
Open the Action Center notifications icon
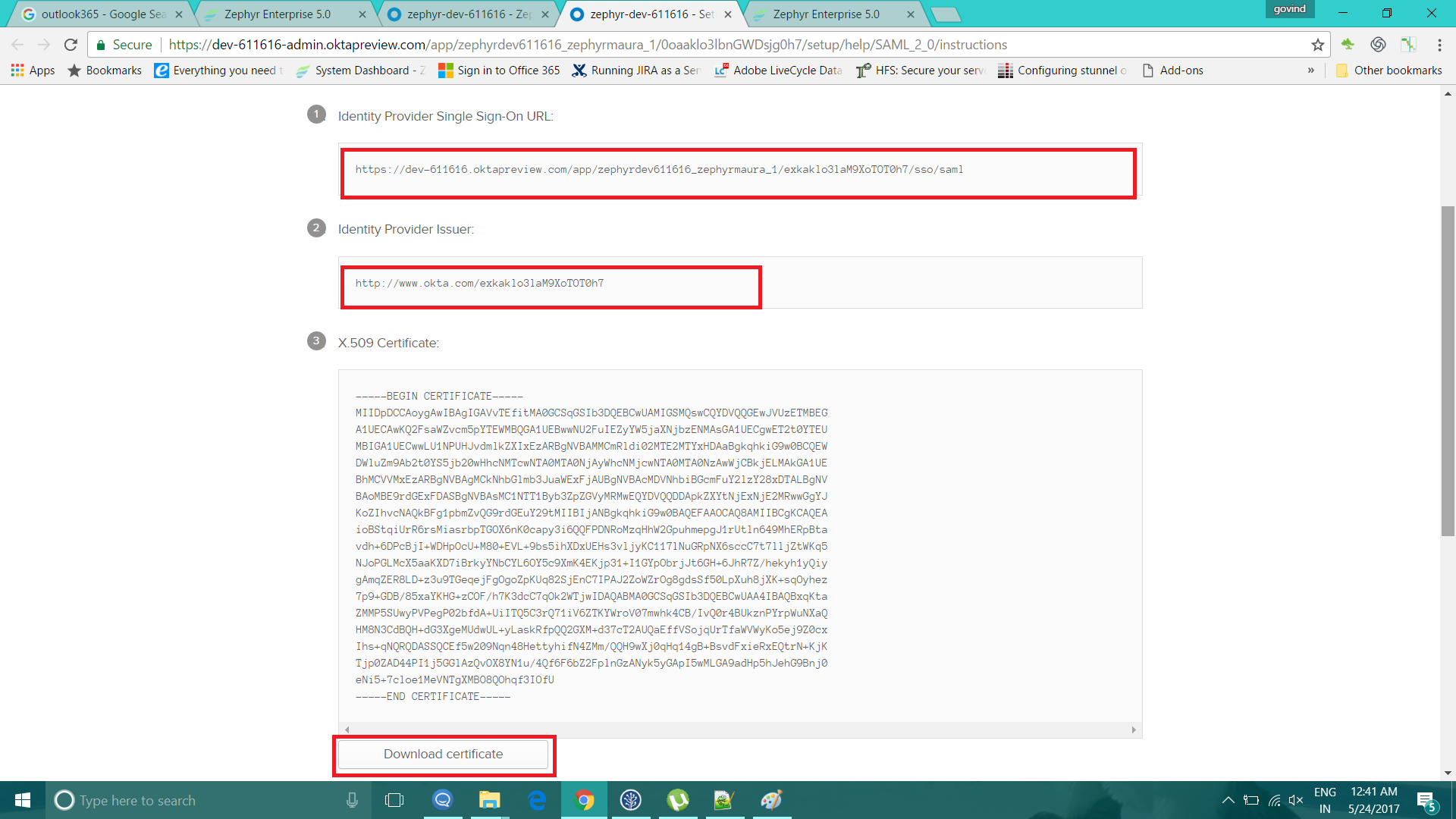point(1426,801)
